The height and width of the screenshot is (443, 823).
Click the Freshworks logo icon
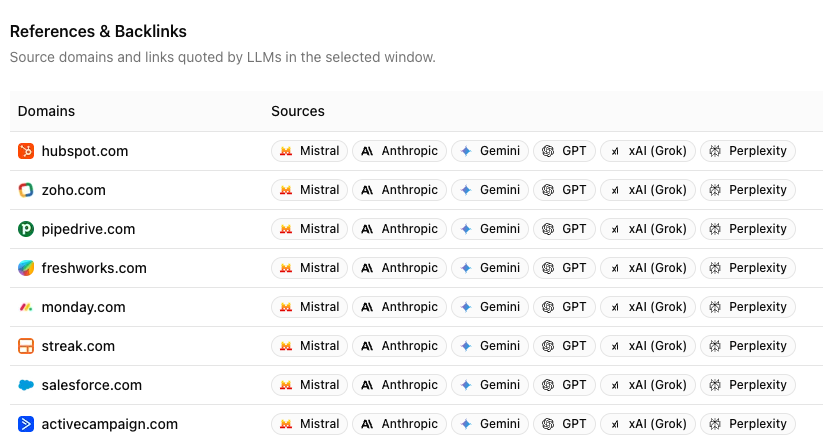tap(26, 268)
